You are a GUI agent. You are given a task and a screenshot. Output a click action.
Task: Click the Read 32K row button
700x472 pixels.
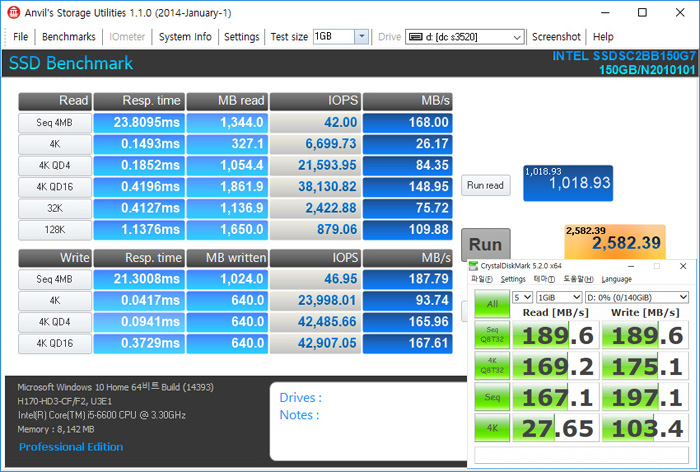click(x=55, y=209)
